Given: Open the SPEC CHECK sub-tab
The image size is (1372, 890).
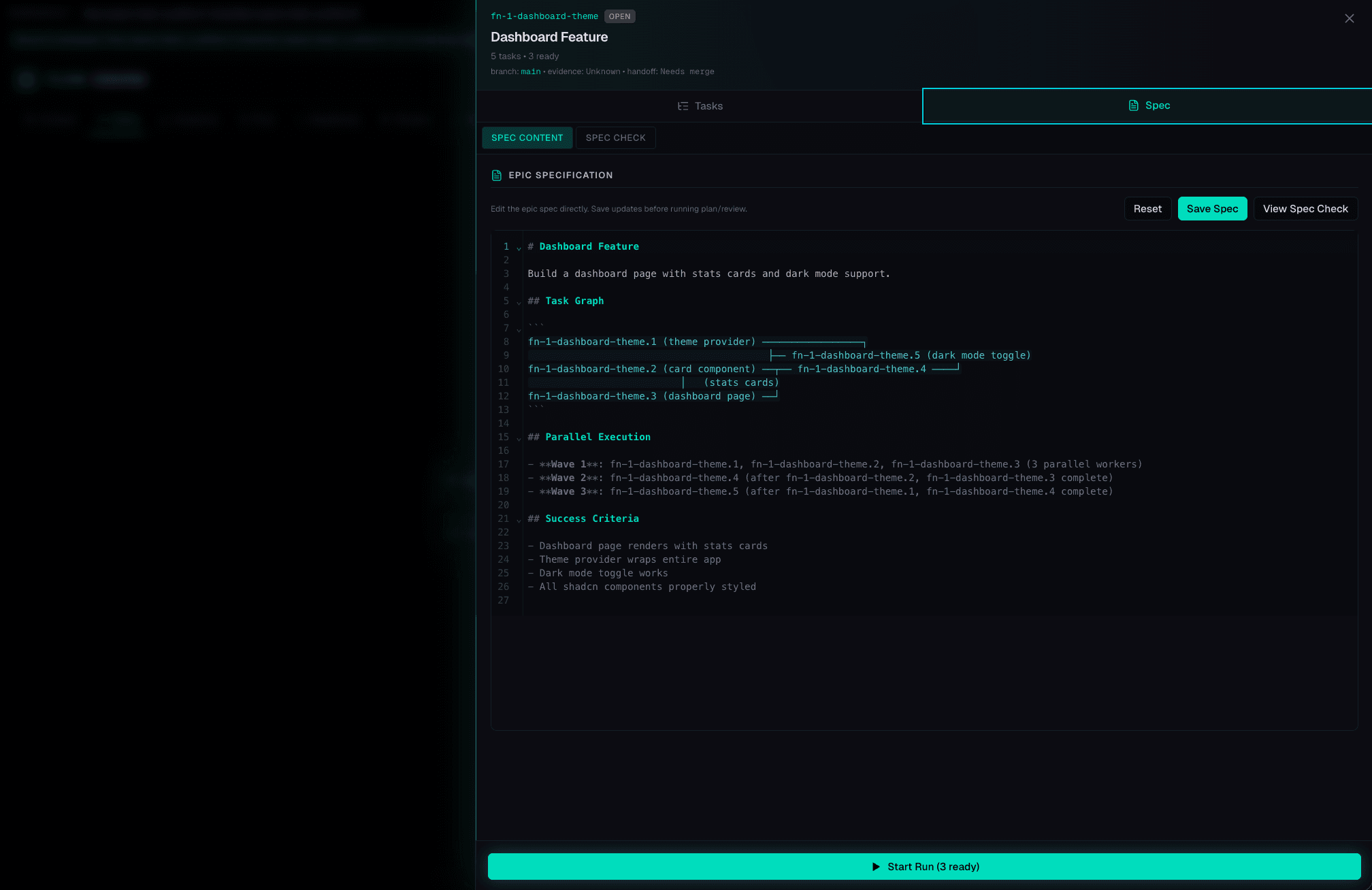Looking at the screenshot, I should coord(615,137).
